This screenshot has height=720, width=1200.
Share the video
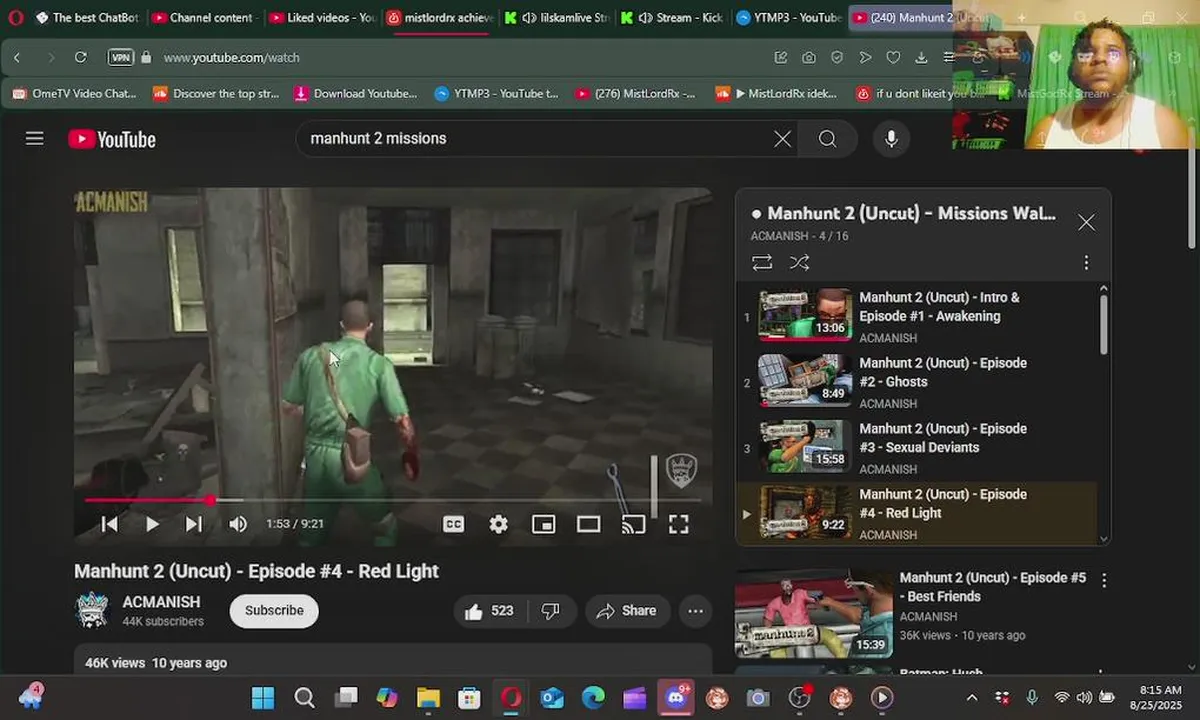coord(626,611)
